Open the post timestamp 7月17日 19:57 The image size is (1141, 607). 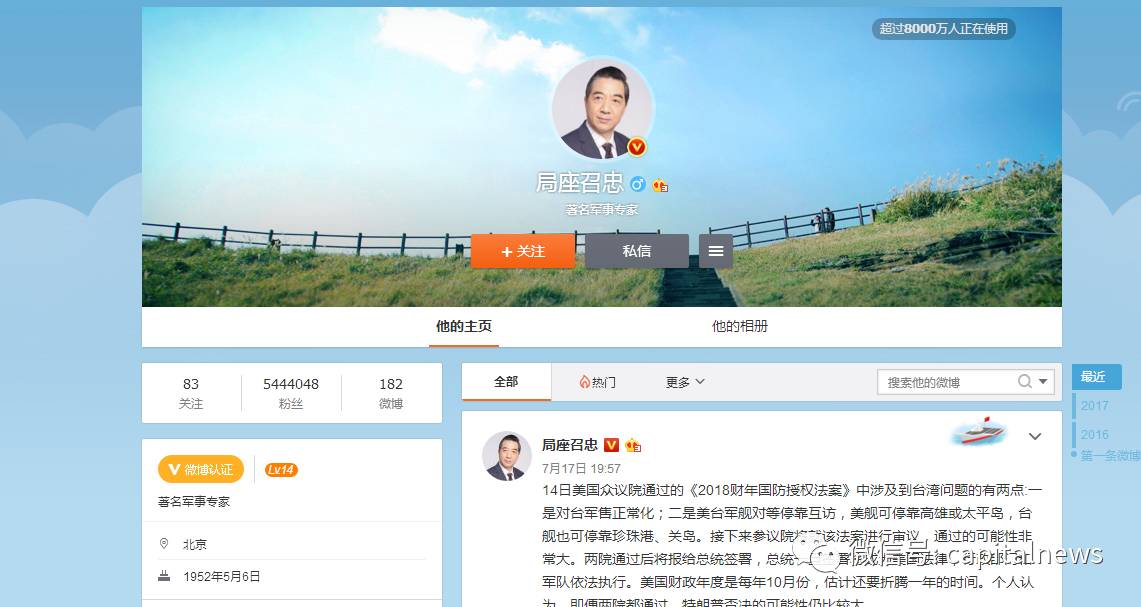click(x=581, y=468)
